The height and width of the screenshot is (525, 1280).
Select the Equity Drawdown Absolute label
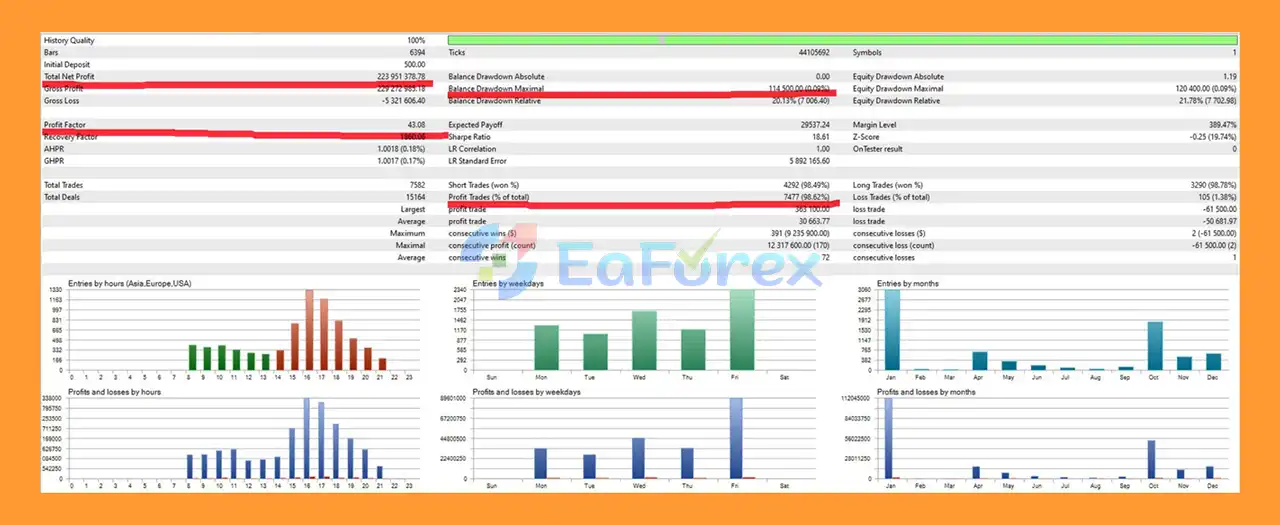898,76
